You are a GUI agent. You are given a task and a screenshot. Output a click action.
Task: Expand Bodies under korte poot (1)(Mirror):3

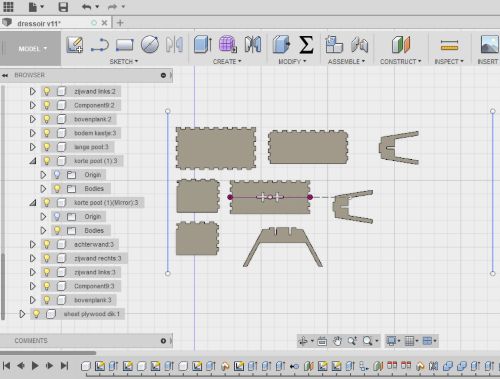[x=43, y=230]
